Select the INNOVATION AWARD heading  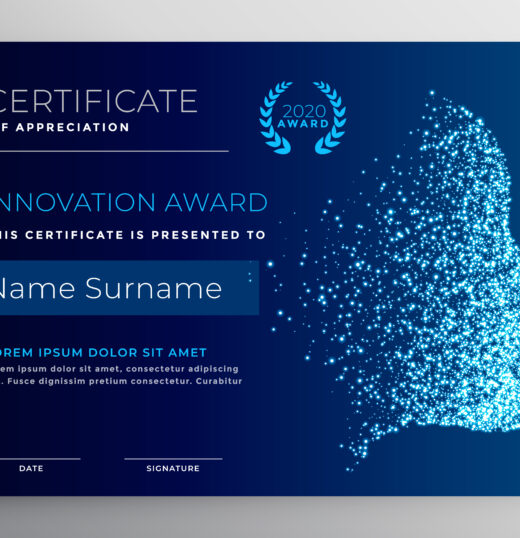point(133,202)
